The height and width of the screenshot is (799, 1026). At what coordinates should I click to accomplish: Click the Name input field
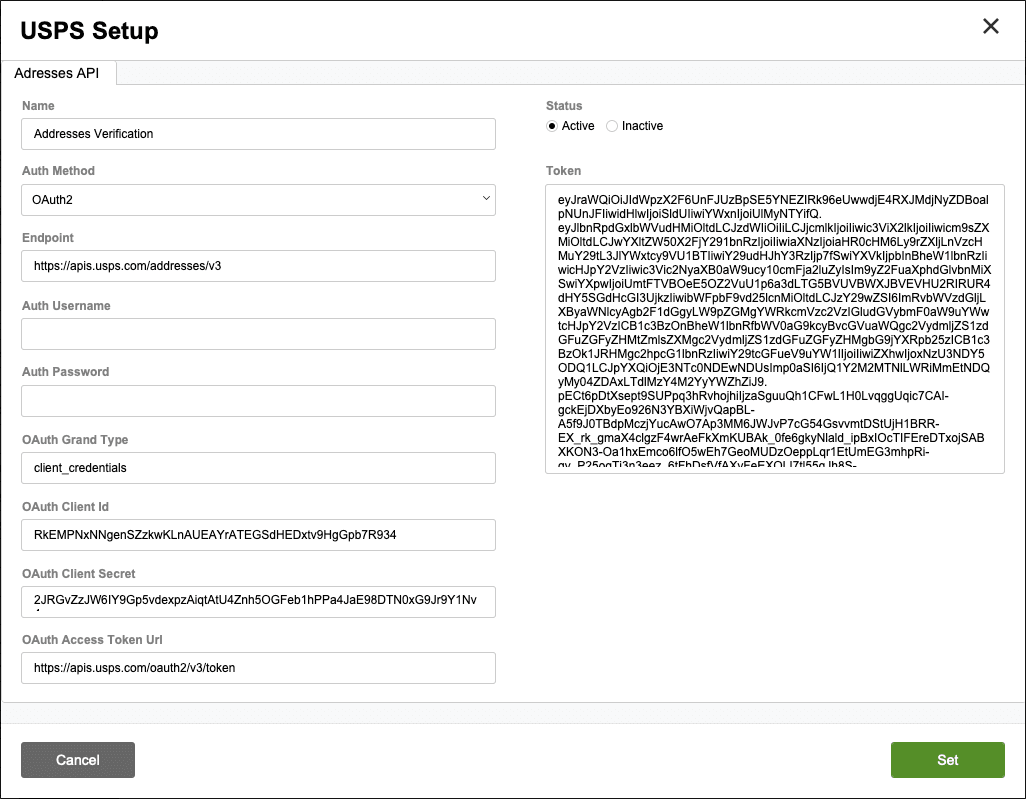click(258, 134)
